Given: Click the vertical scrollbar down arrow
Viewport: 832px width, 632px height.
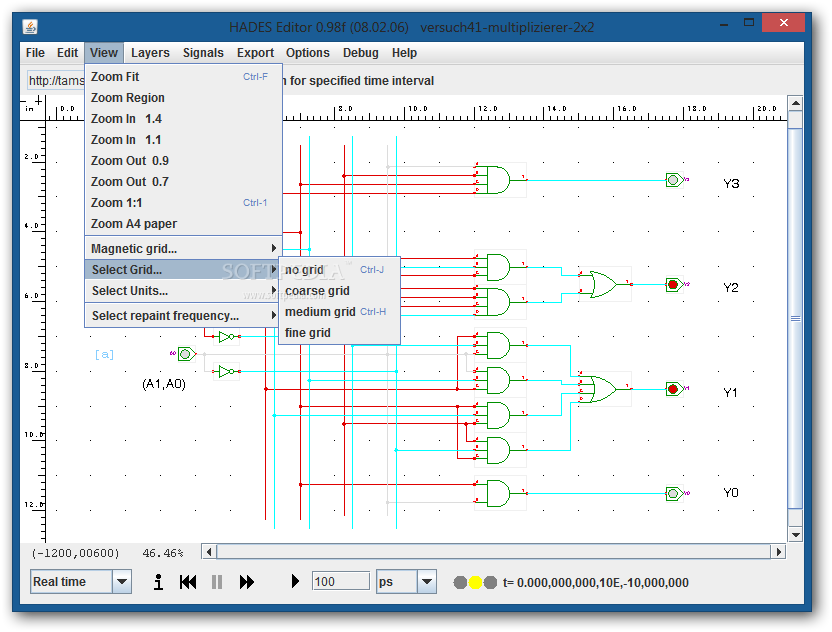Looking at the screenshot, I should (x=795, y=535).
